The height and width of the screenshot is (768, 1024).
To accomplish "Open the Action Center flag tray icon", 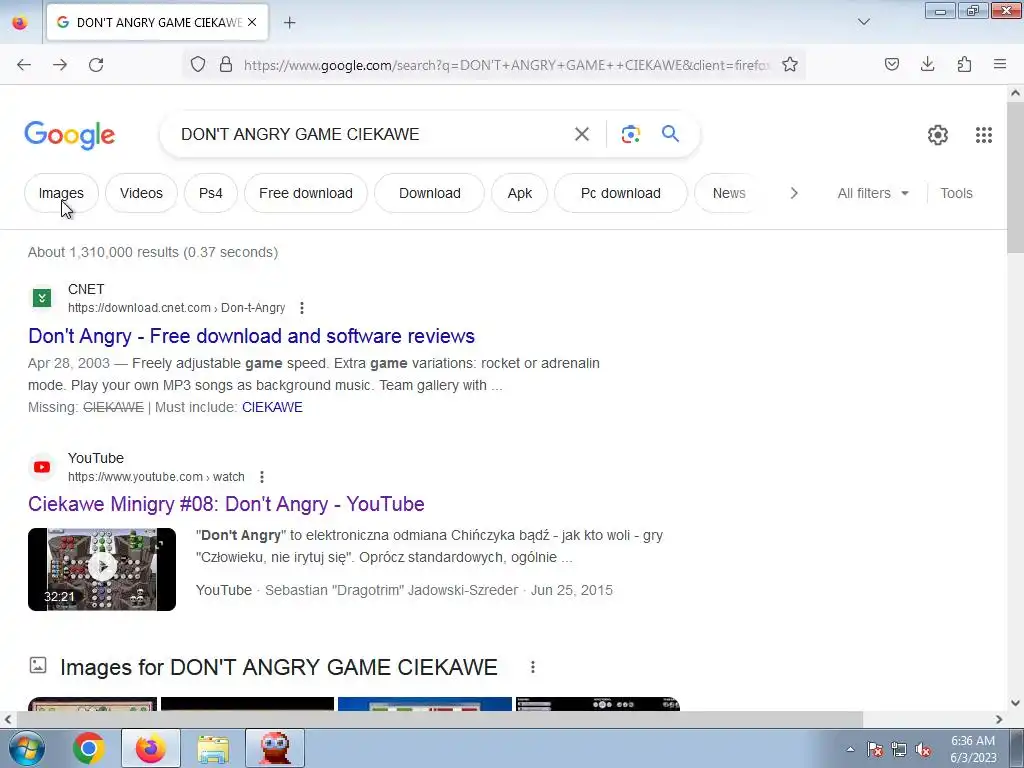I will click(x=875, y=750).
